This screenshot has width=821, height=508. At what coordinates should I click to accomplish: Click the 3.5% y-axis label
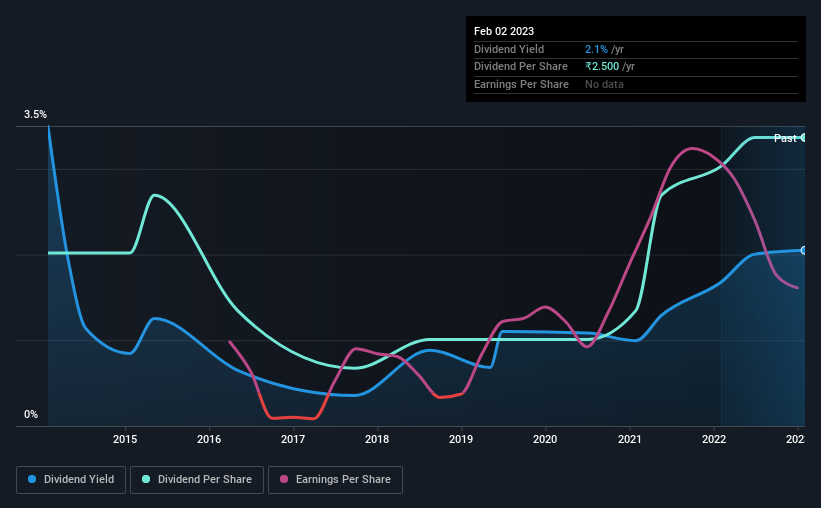pyautogui.click(x=35, y=114)
